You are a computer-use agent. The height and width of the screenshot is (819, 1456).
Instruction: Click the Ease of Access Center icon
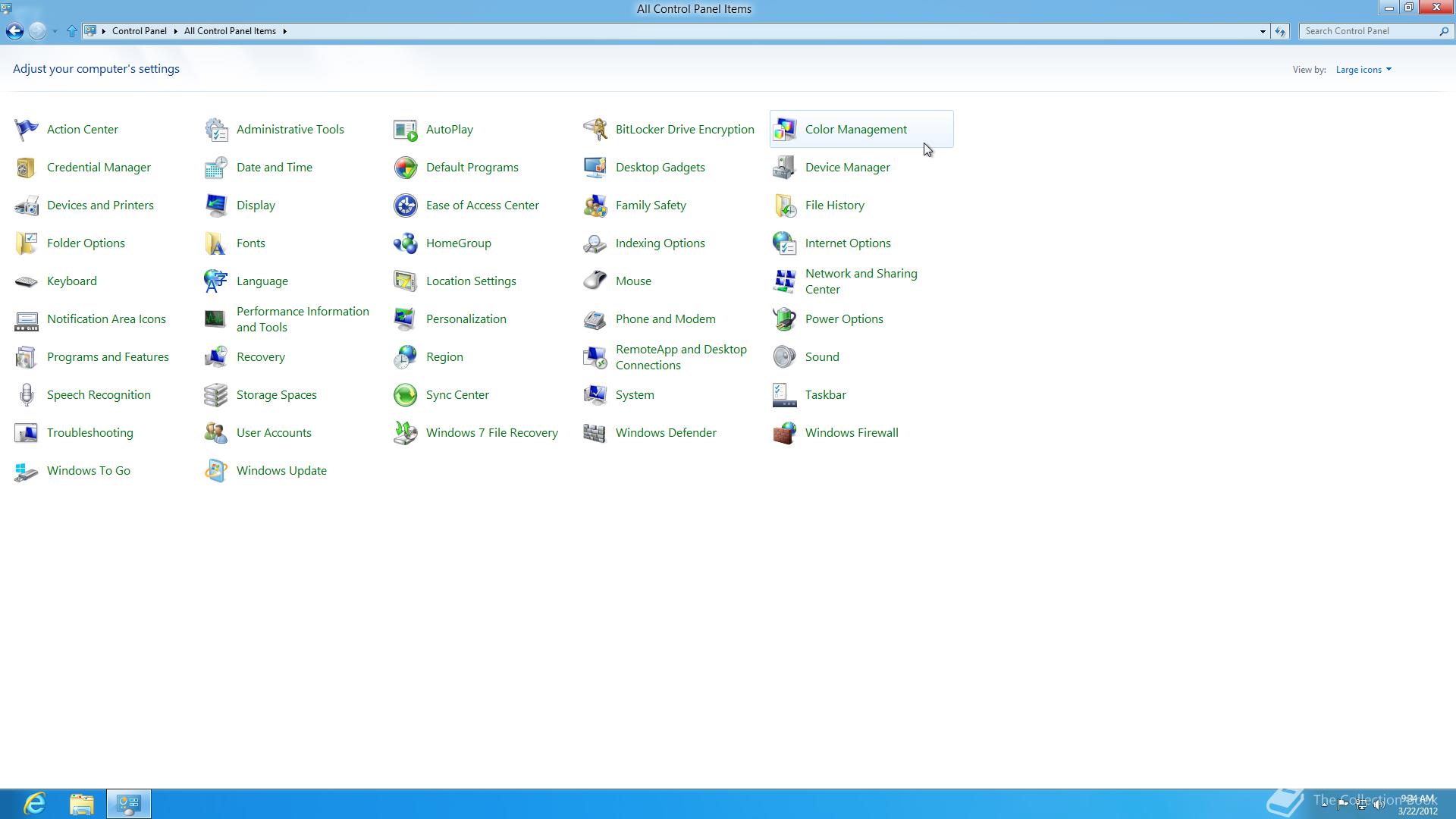pyautogui.click(x=405, y=206)
